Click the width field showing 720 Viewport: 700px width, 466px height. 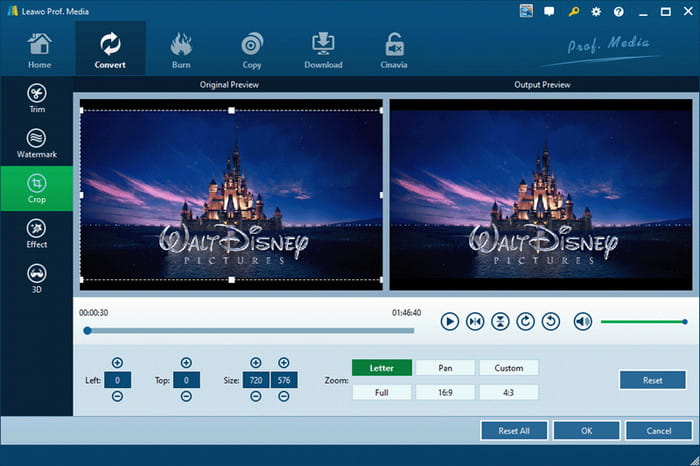256,380
